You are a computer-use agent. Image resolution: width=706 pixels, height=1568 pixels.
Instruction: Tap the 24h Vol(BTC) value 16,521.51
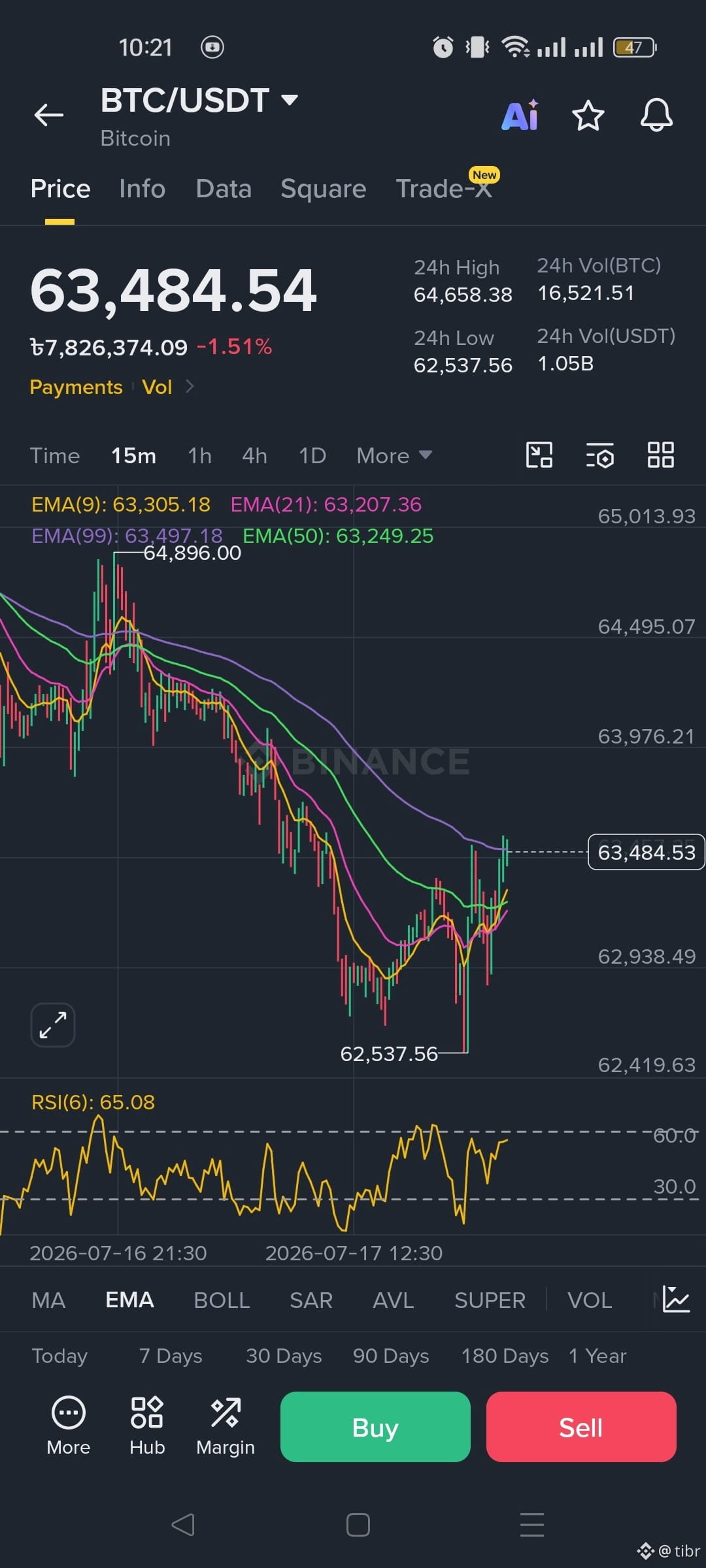[586, 293]
